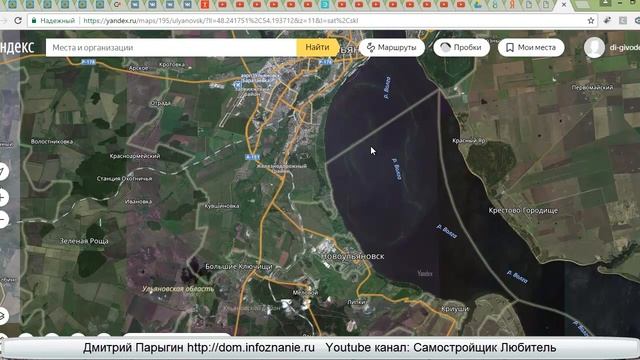Screen dimensions: 640x360
Task: Click the Ульяновская область label
Action: [x=178, y=289]
